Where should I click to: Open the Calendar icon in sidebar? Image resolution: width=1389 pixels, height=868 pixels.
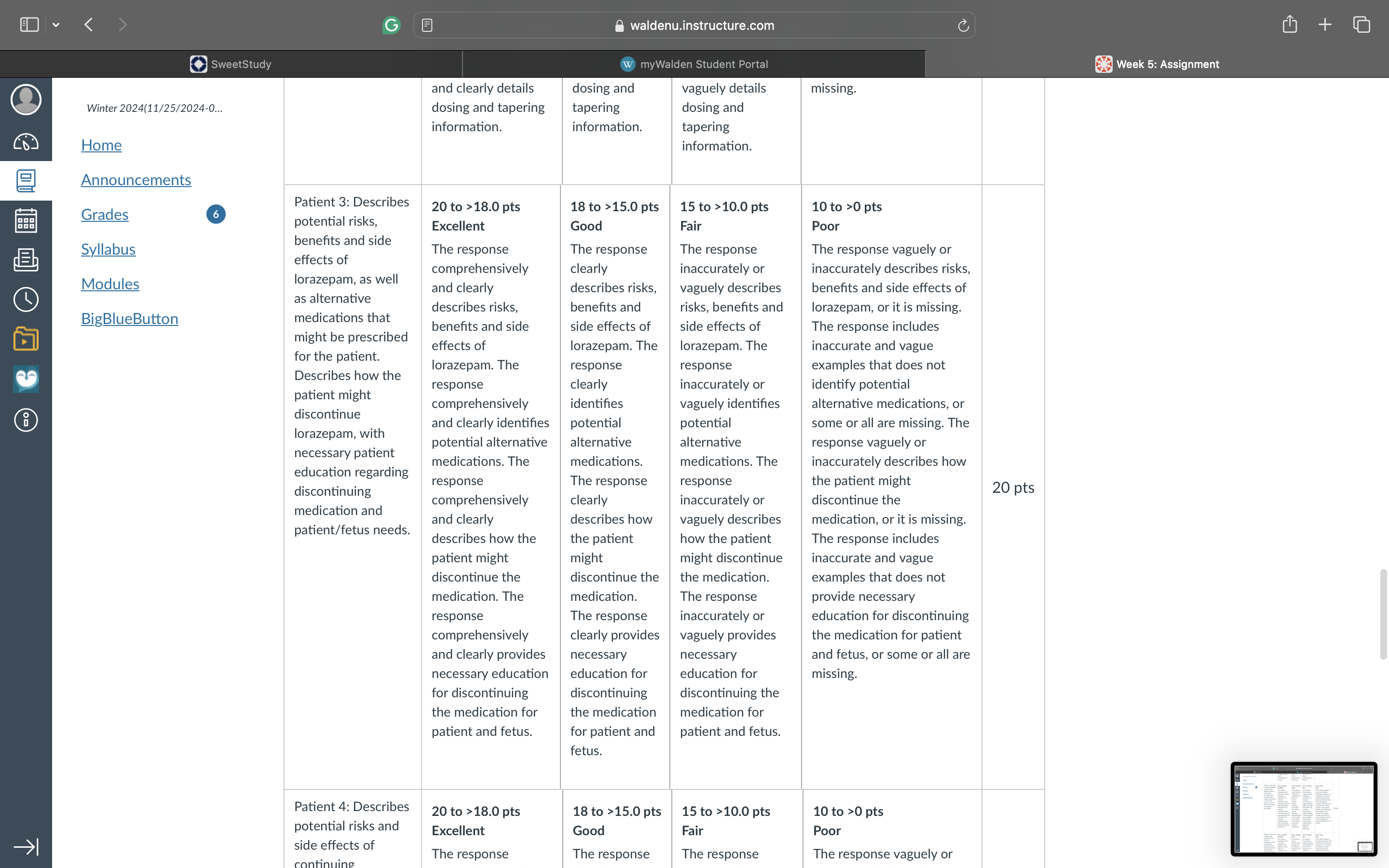[26, 220]
